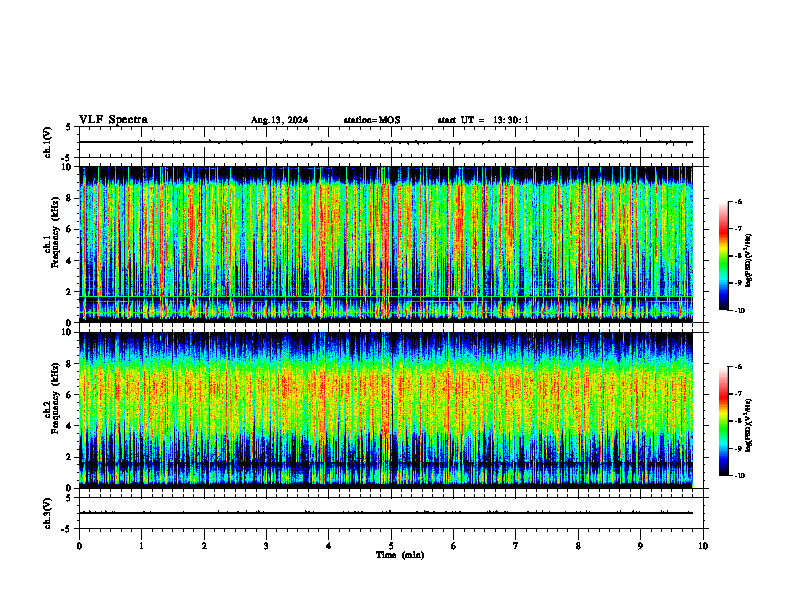Click the '-5' tick on ch.3(V) axis
792x612 pixels.
[x=66, y=529]
